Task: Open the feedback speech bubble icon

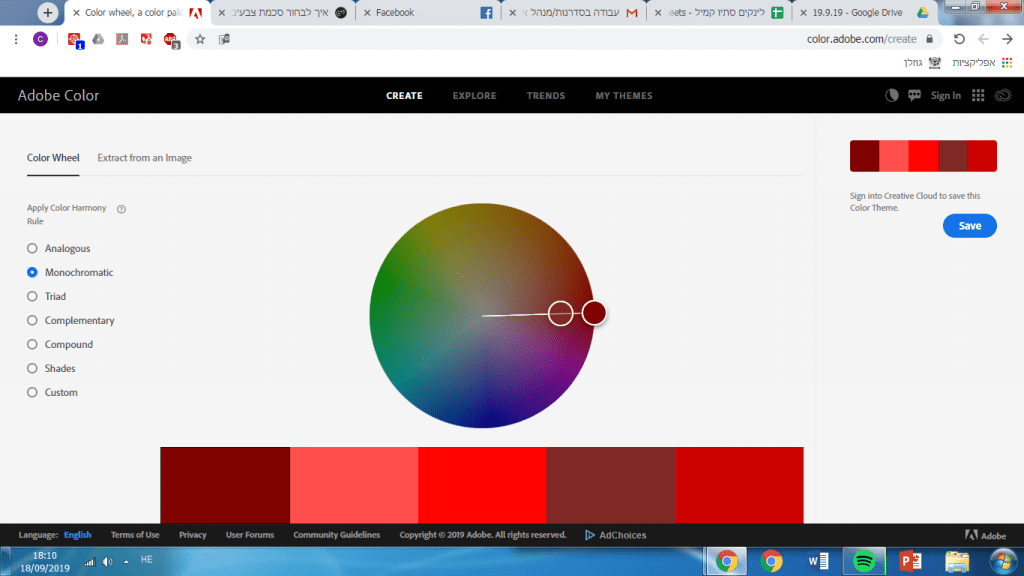Action: pos(914,95)
